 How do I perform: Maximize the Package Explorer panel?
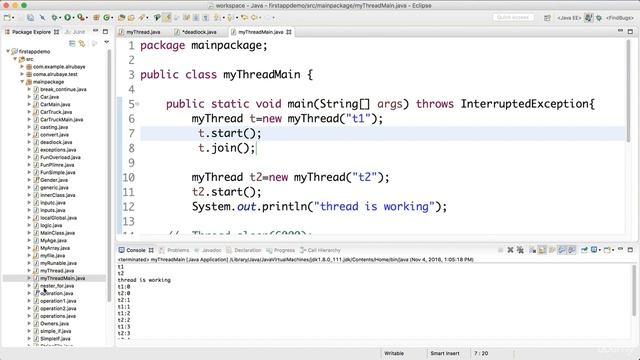point(105,31)
